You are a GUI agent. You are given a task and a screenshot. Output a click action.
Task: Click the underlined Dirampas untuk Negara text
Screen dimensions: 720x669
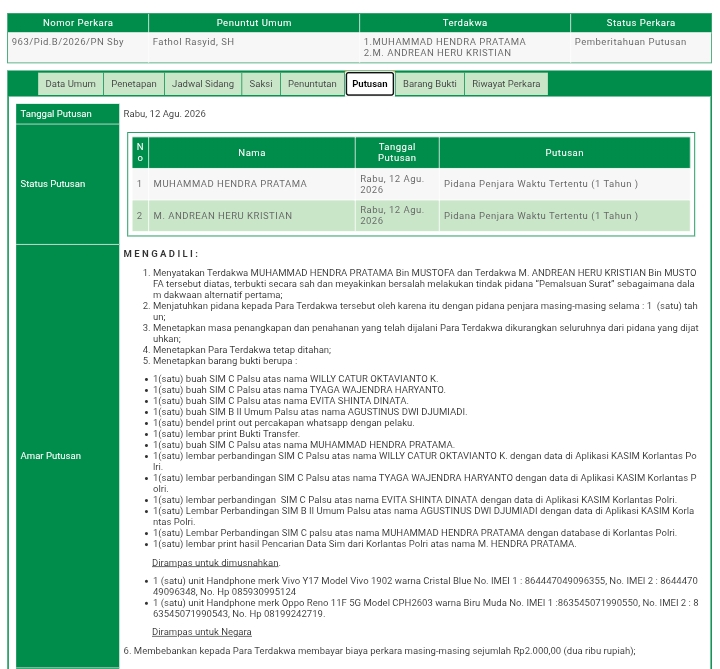202,632
